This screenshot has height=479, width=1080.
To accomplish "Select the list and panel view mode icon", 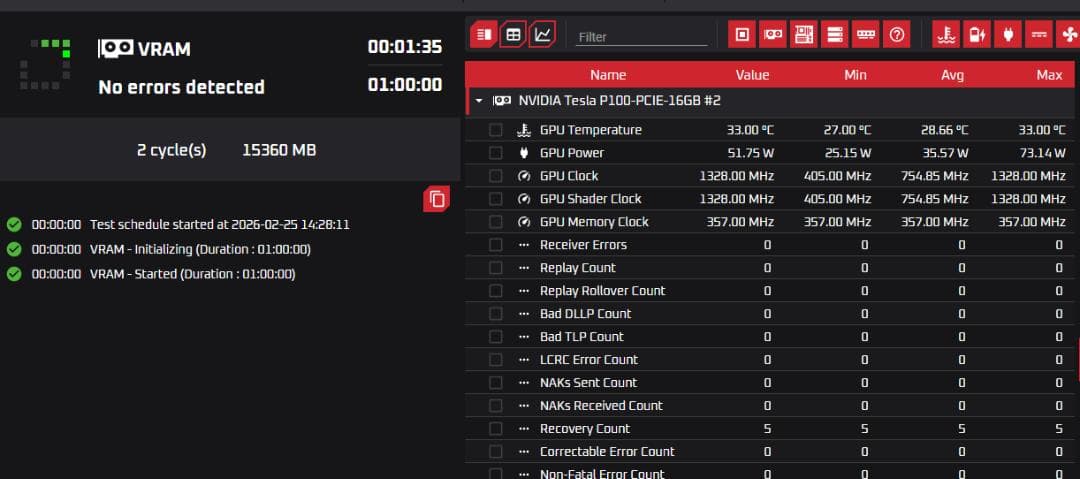I will coord(484,34).
